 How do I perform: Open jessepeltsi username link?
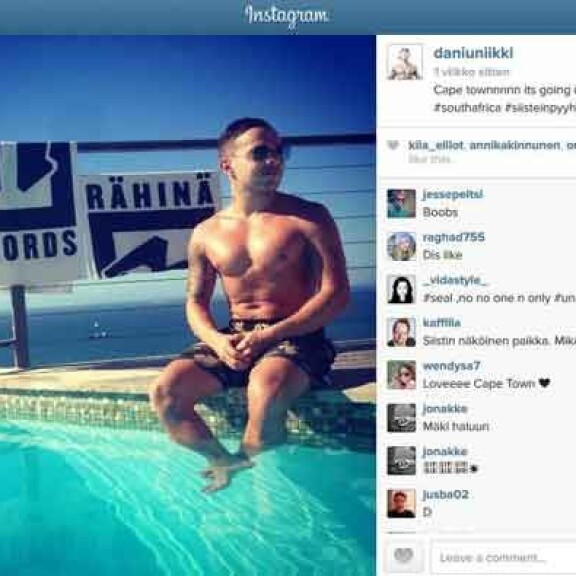tap(453, 194)
